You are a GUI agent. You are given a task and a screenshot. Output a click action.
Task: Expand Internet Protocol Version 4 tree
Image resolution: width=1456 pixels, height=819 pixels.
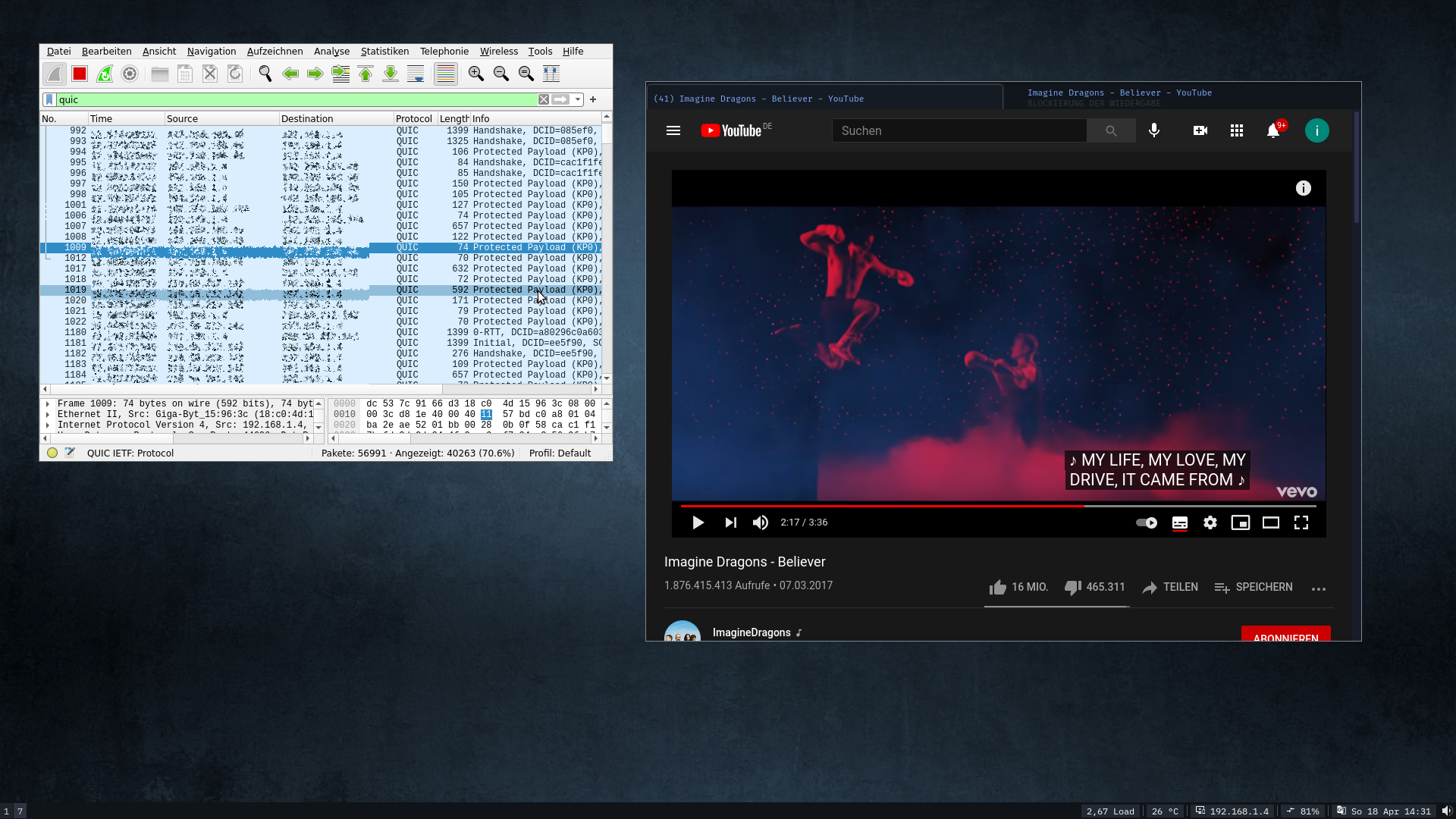tap(47, 425)
